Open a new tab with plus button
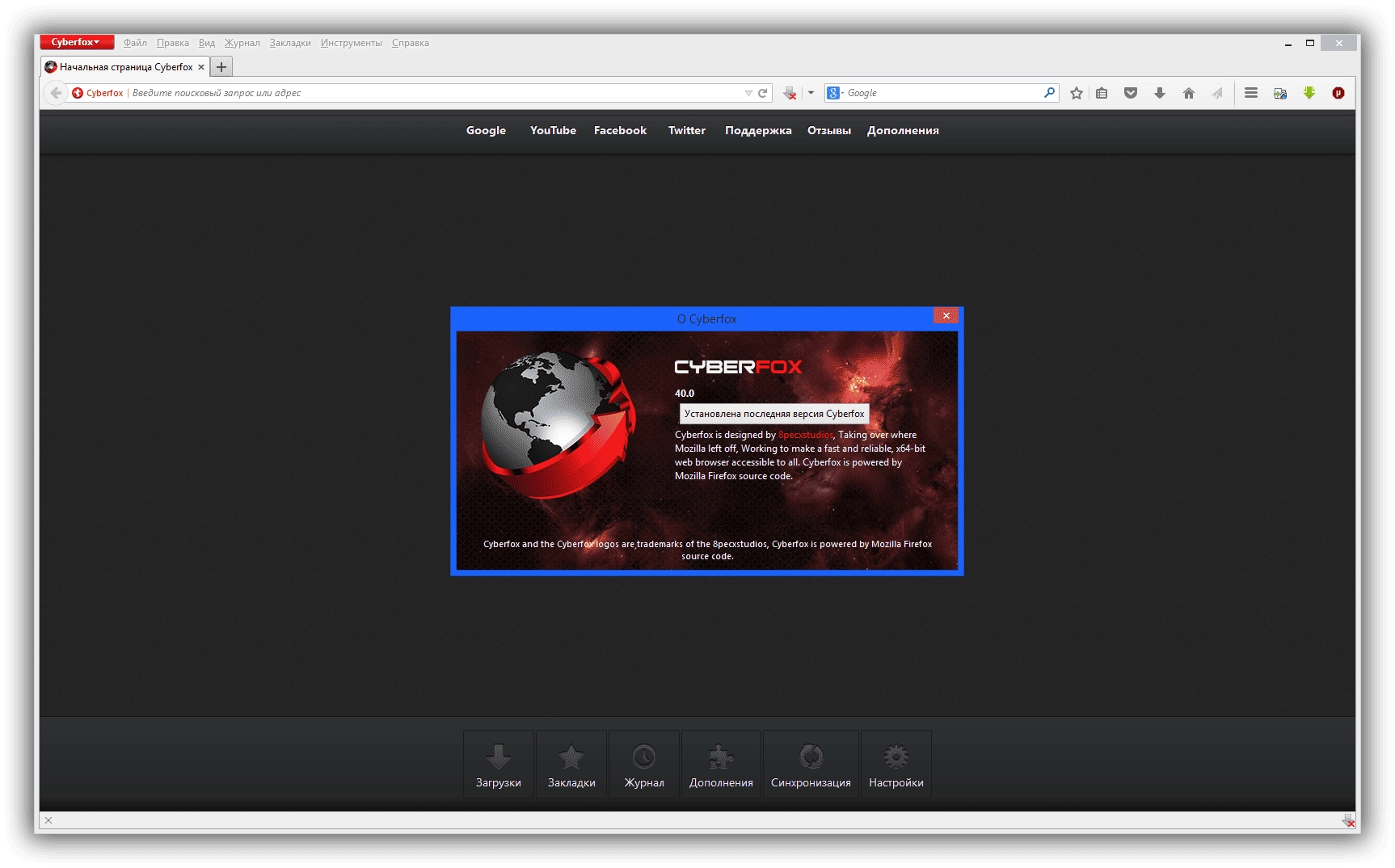The image size is (1395, 868). click(221, 67)
